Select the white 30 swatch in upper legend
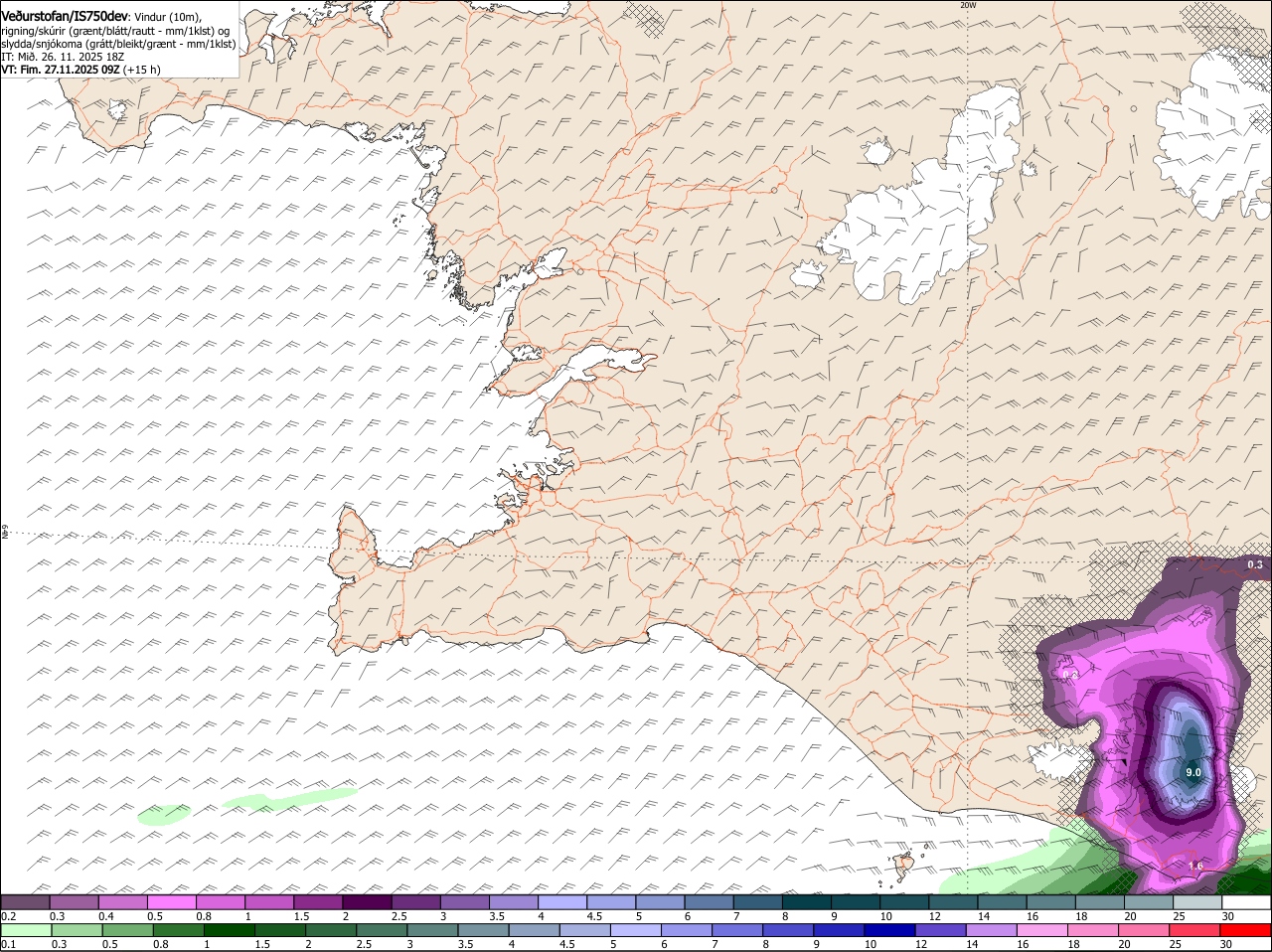This screenshot has width=1272, height=952. pyautogui.click(x=1247, y=902)
